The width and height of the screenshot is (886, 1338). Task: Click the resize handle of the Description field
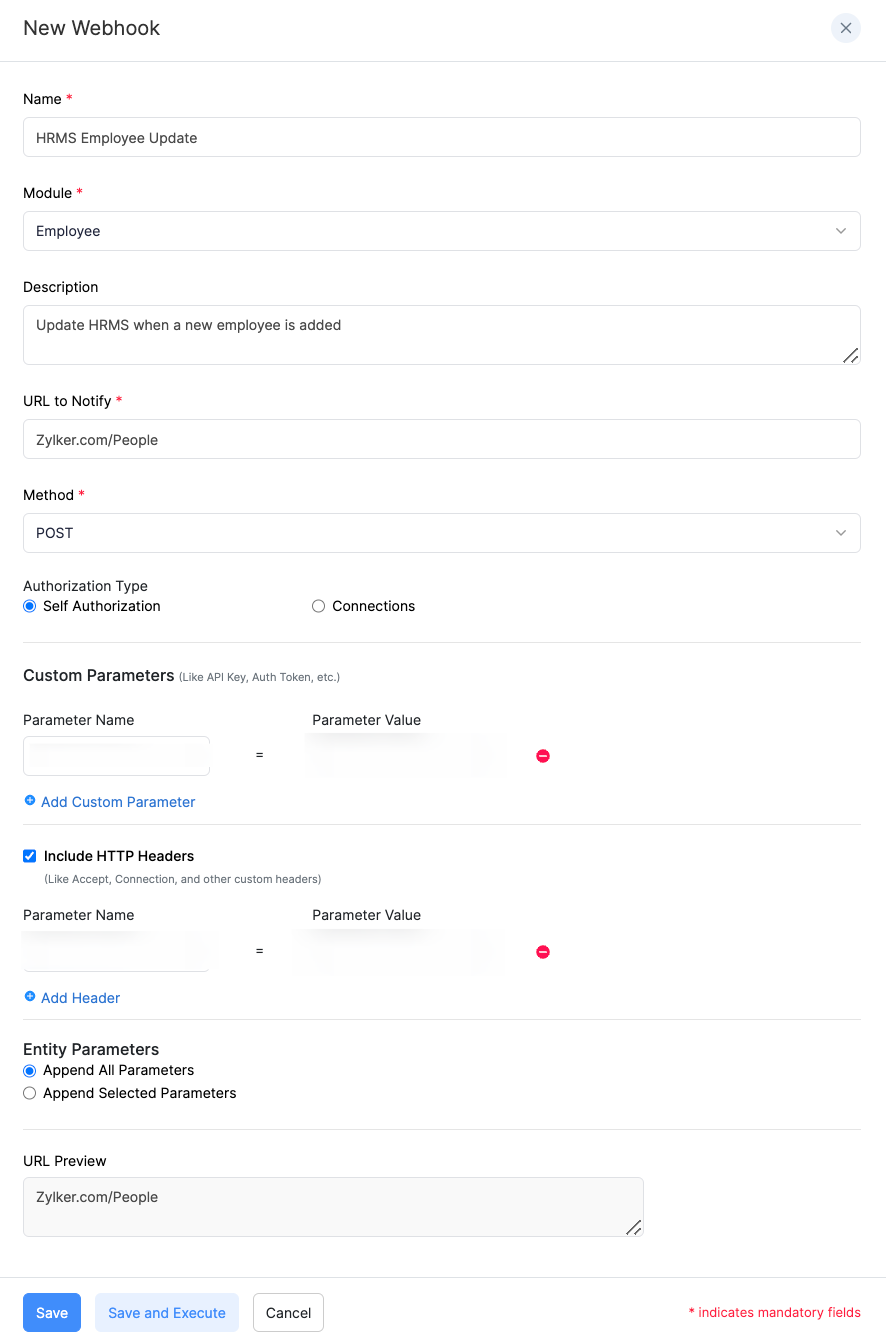tap(851, 355)
